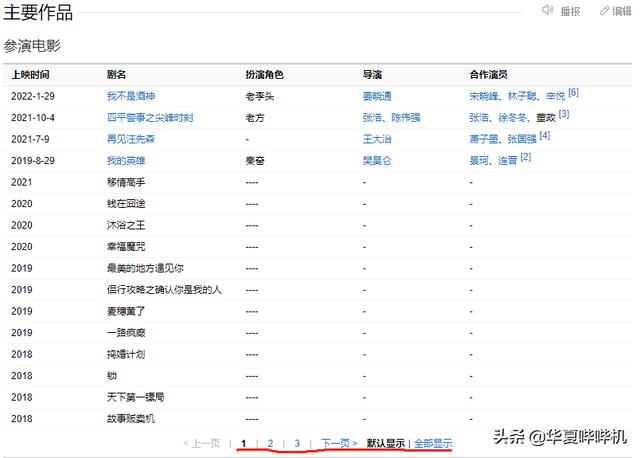Go to page 3 of the film list
The width and height of the screenshot is (640, 458).
(x=297, y=443)
